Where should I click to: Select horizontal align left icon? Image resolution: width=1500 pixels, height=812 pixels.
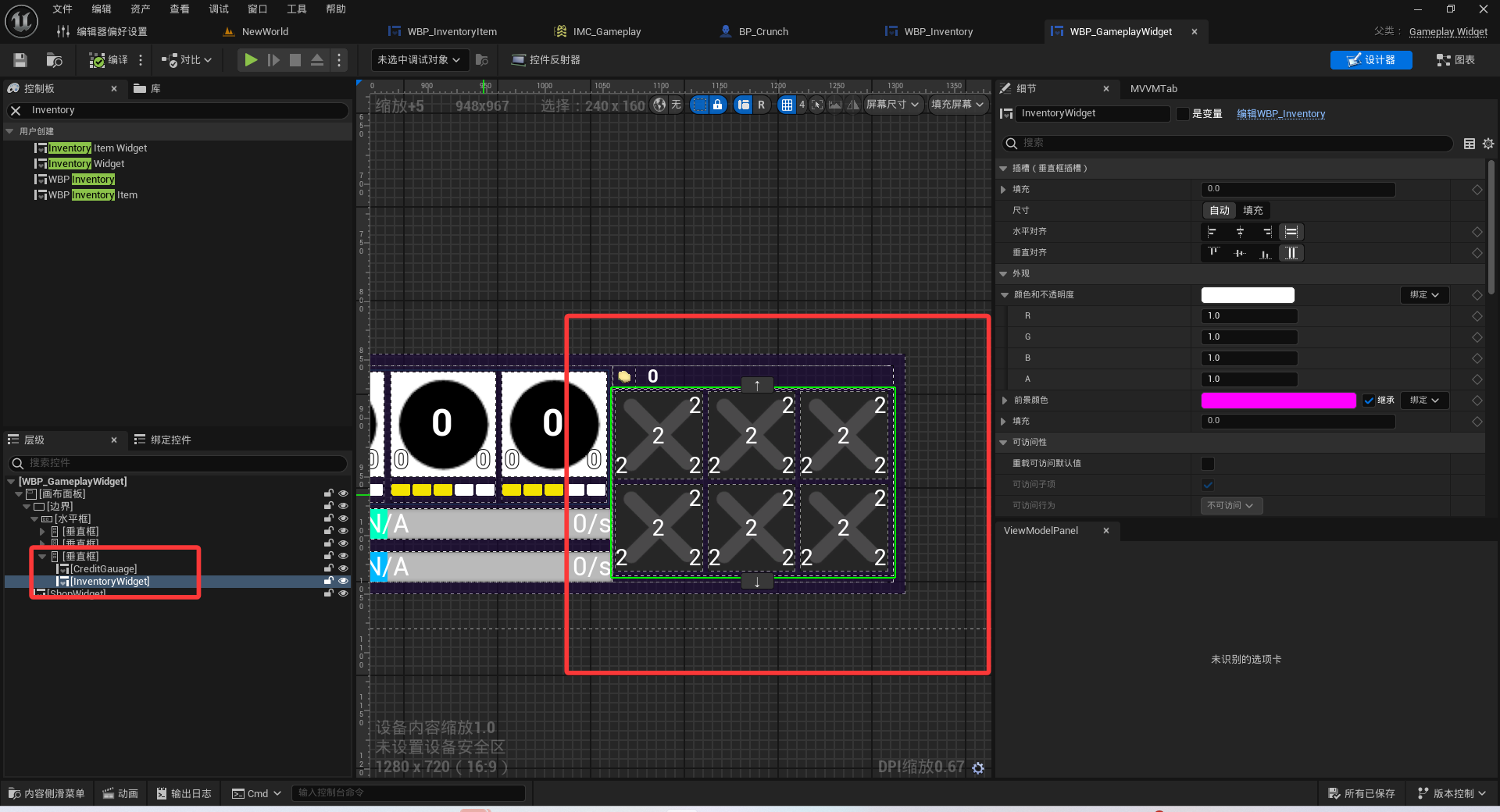point(1212,232)
